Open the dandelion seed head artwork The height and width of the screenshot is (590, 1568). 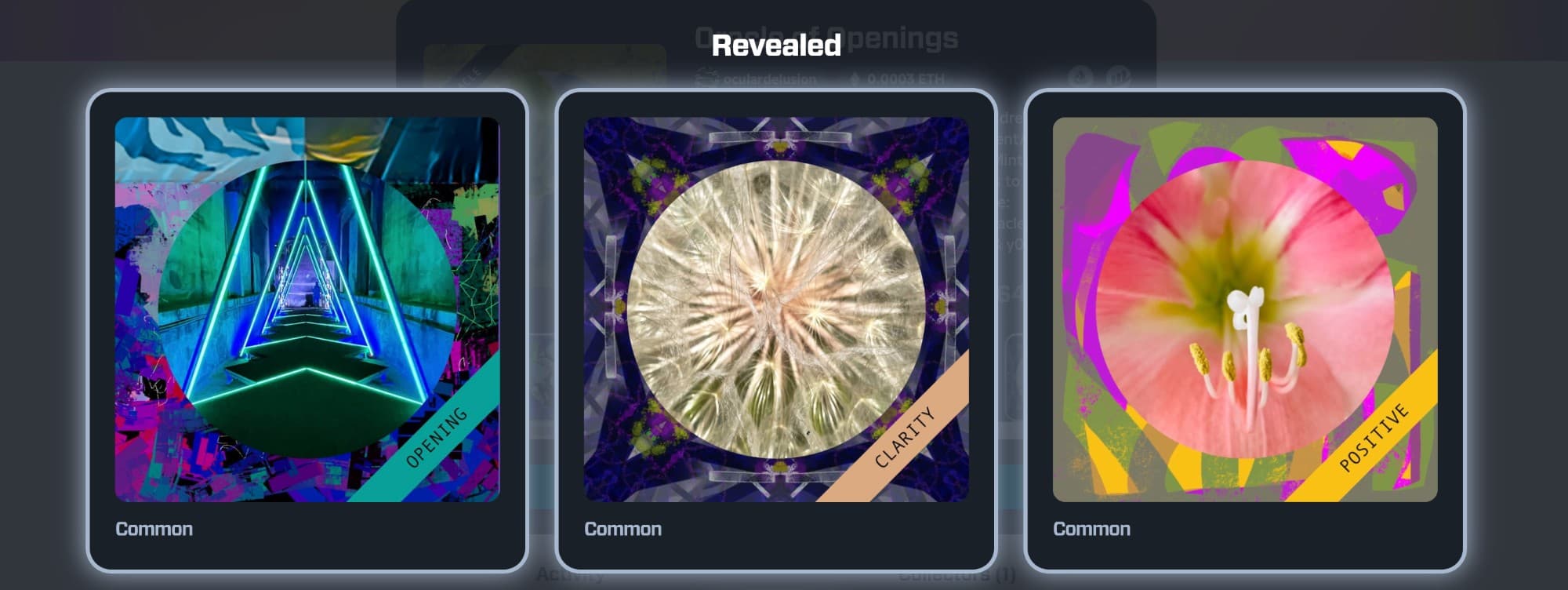776,309
